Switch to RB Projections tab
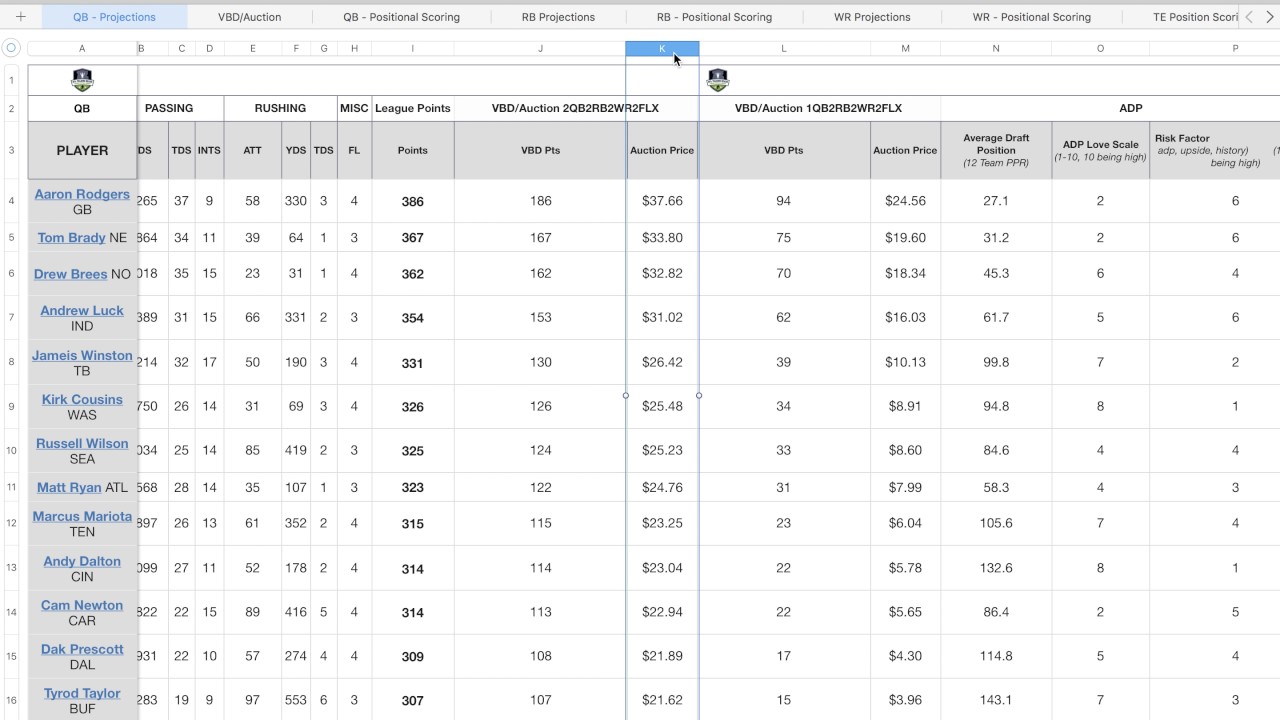 [558, 17]
